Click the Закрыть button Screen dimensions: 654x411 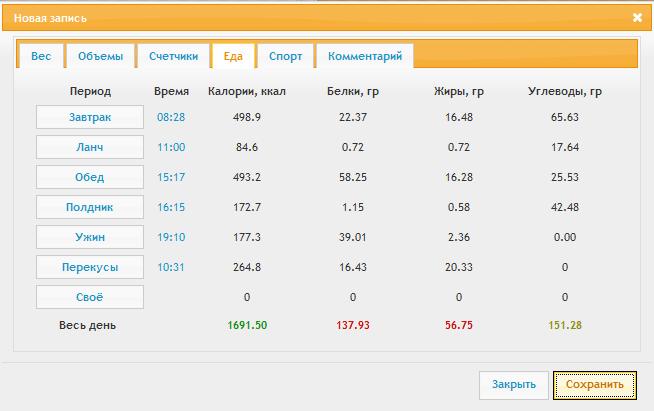point(514,385)
